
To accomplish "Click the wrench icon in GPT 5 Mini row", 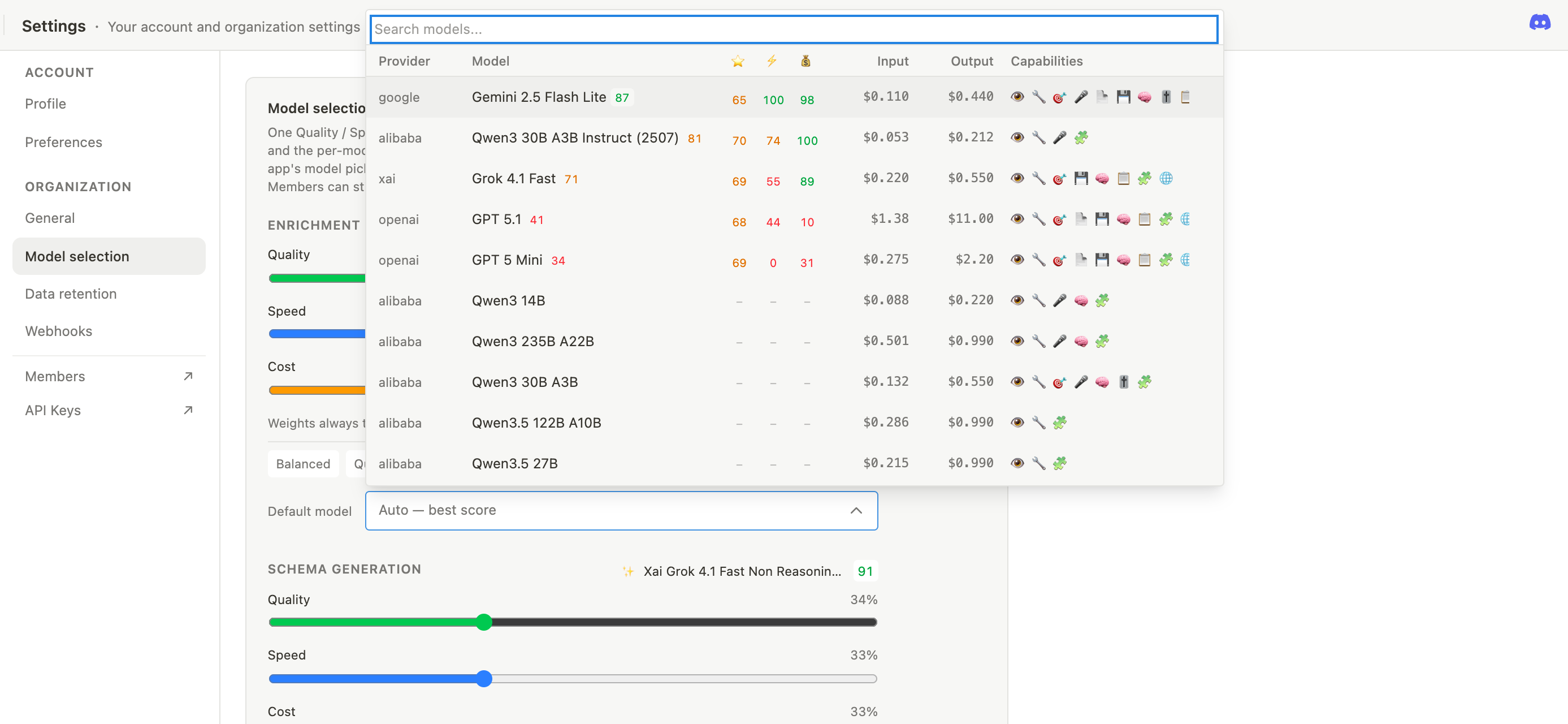I will pos(1038,260).
